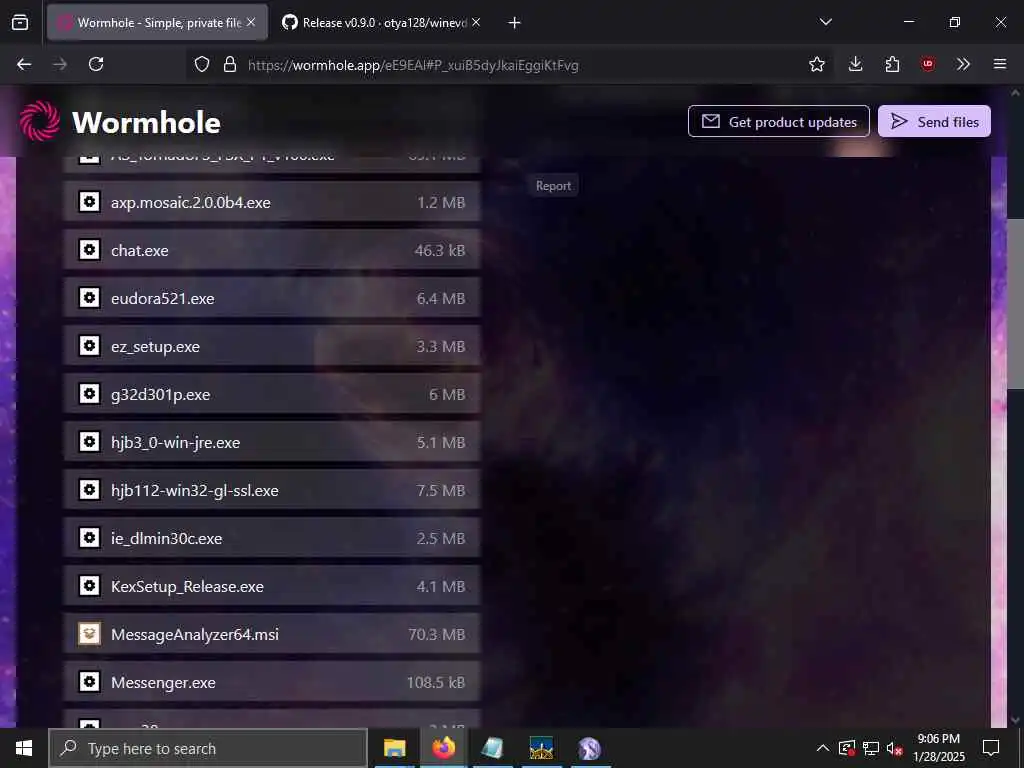Click the eudora521.exe file icon

(89, 298)
